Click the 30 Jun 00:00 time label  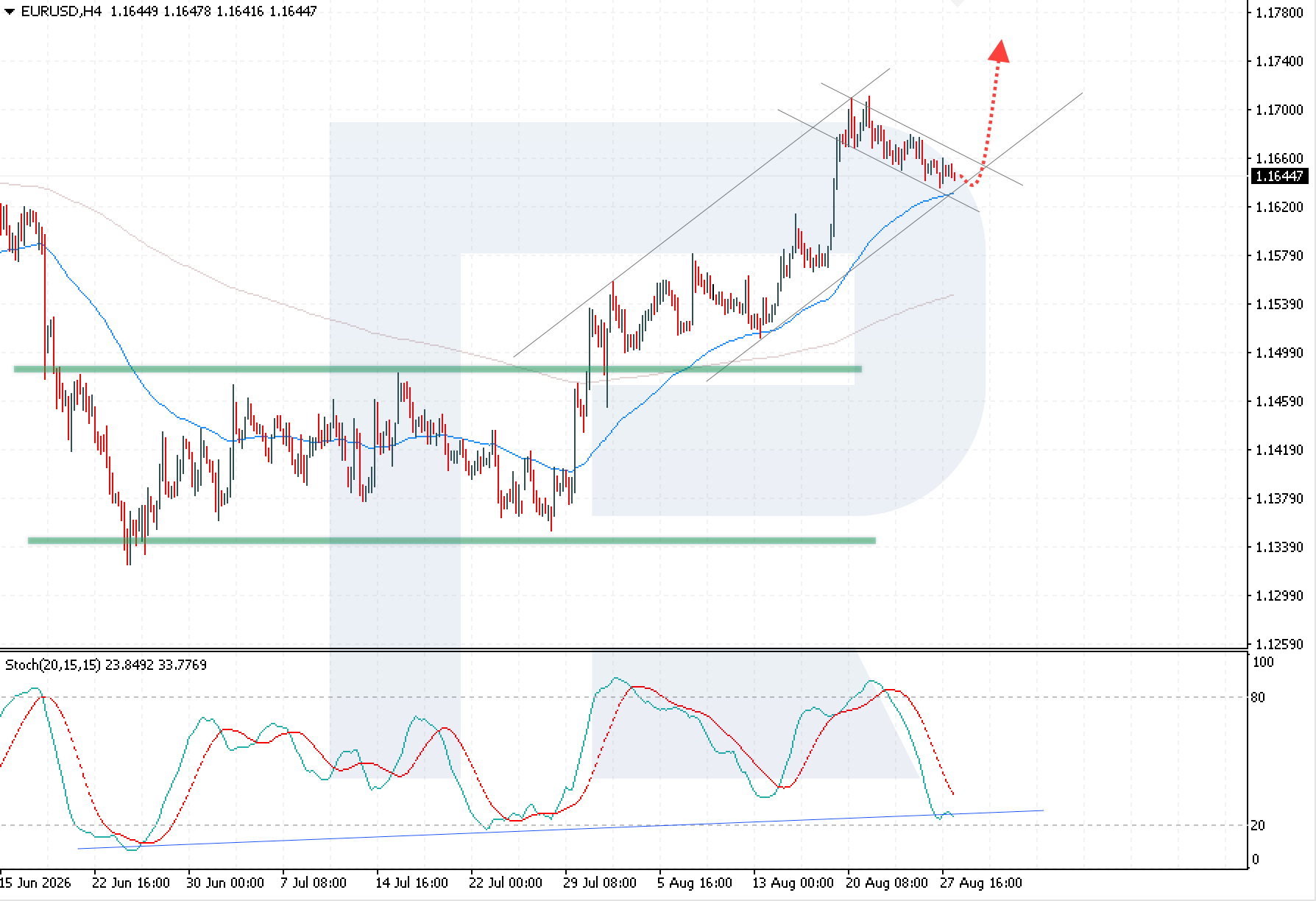pos(225,883)
